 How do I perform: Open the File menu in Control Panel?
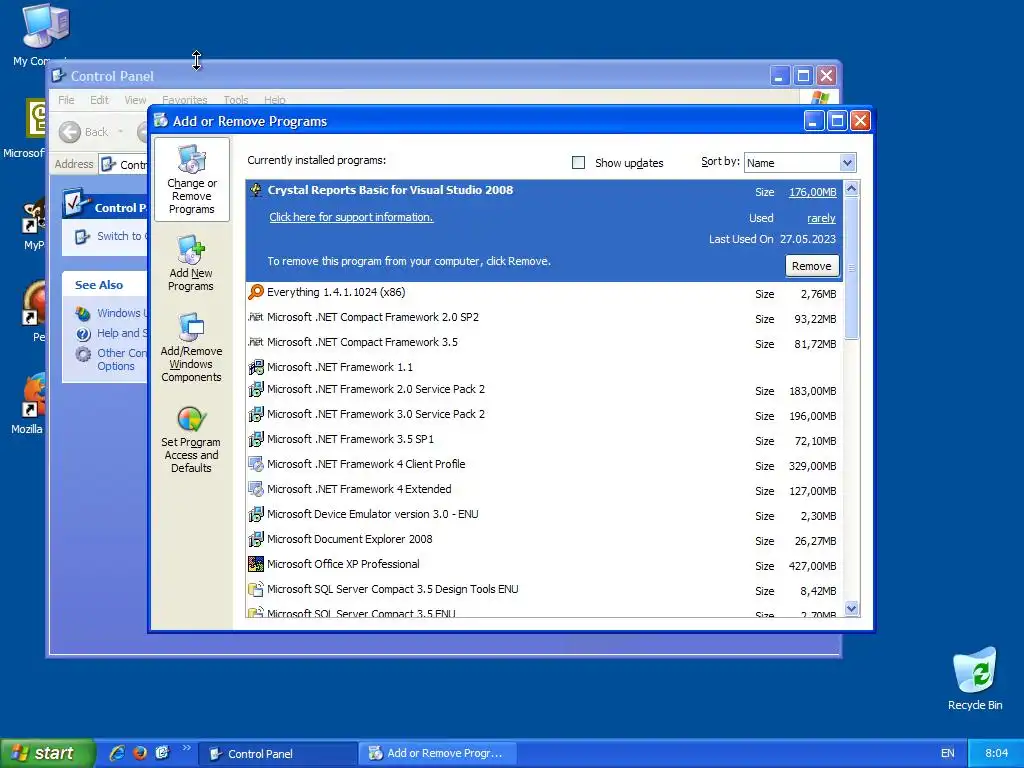coord(66,100)
